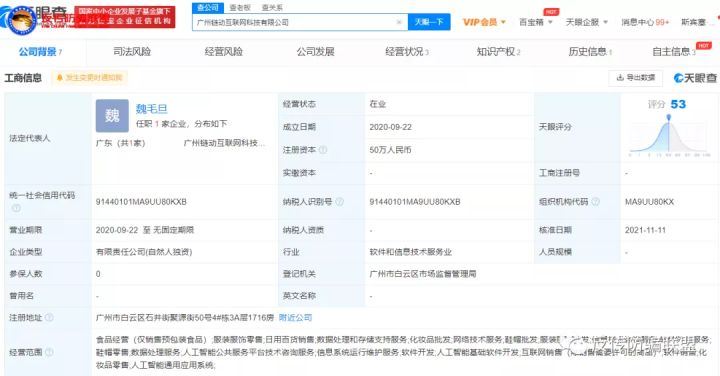Open the 附近公司 link
Viewport: 720px width, 376px height.
pos(295,317)
